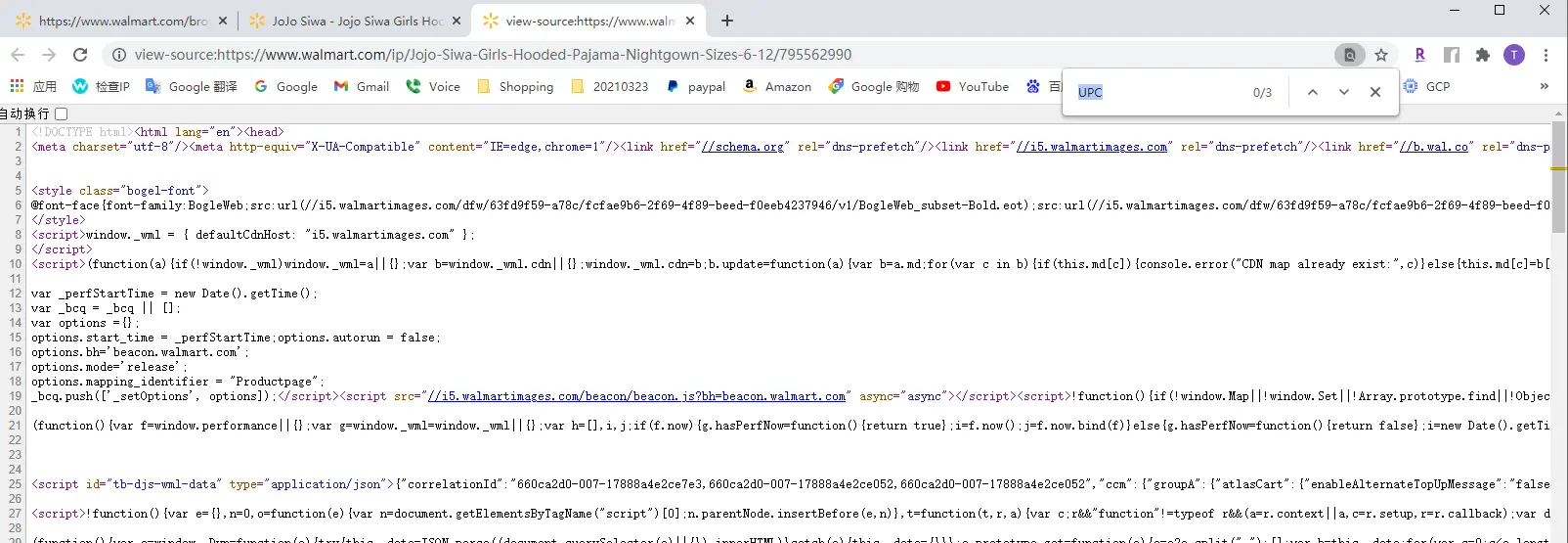This screenshot has height=543, width=1568.
Task: Click scrollbar up arrow
Action: (x=1558, y=113)
